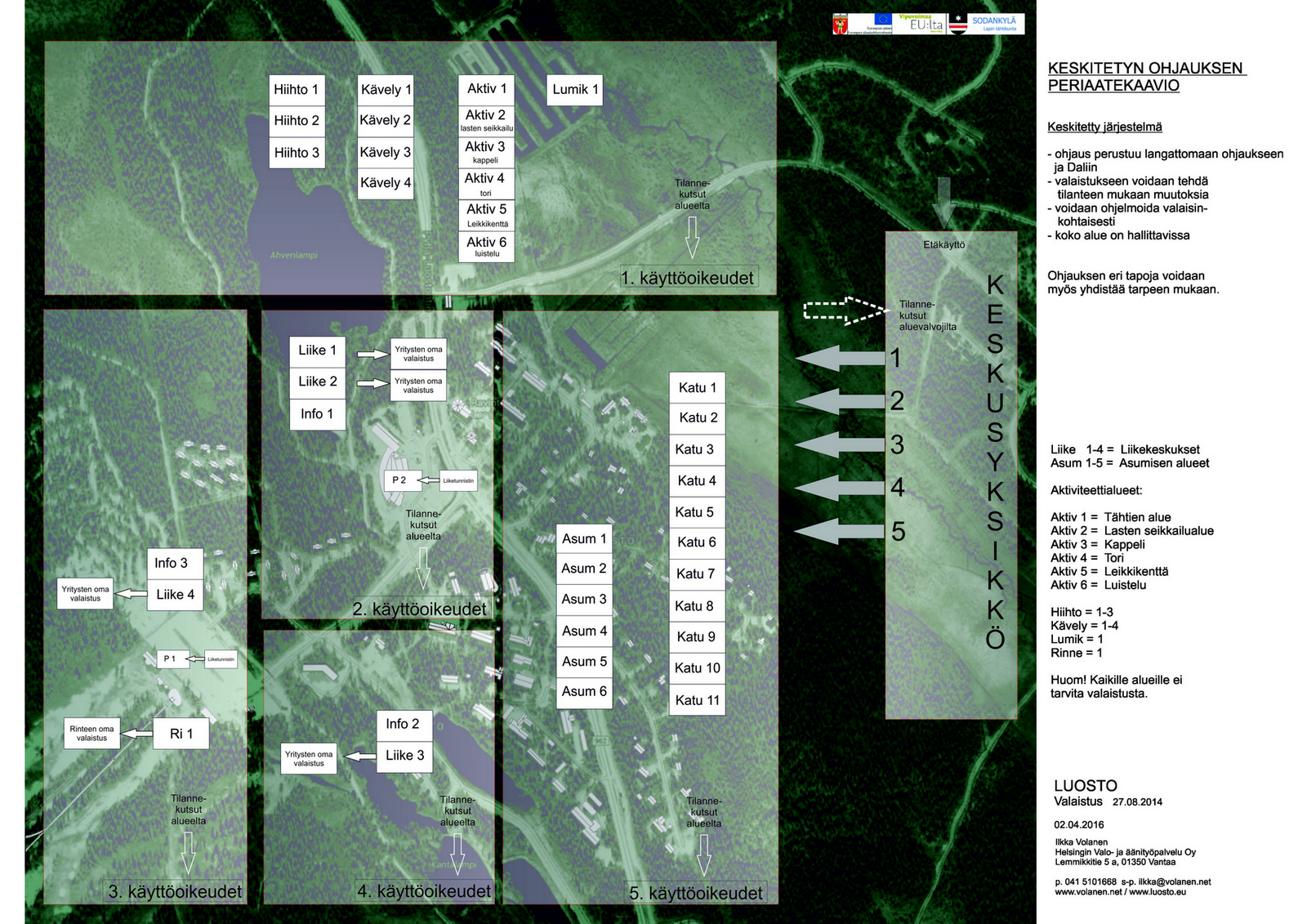The image size is (1307, 924).
Task: Select the Asum 4 box
Action: coord(584,631)
